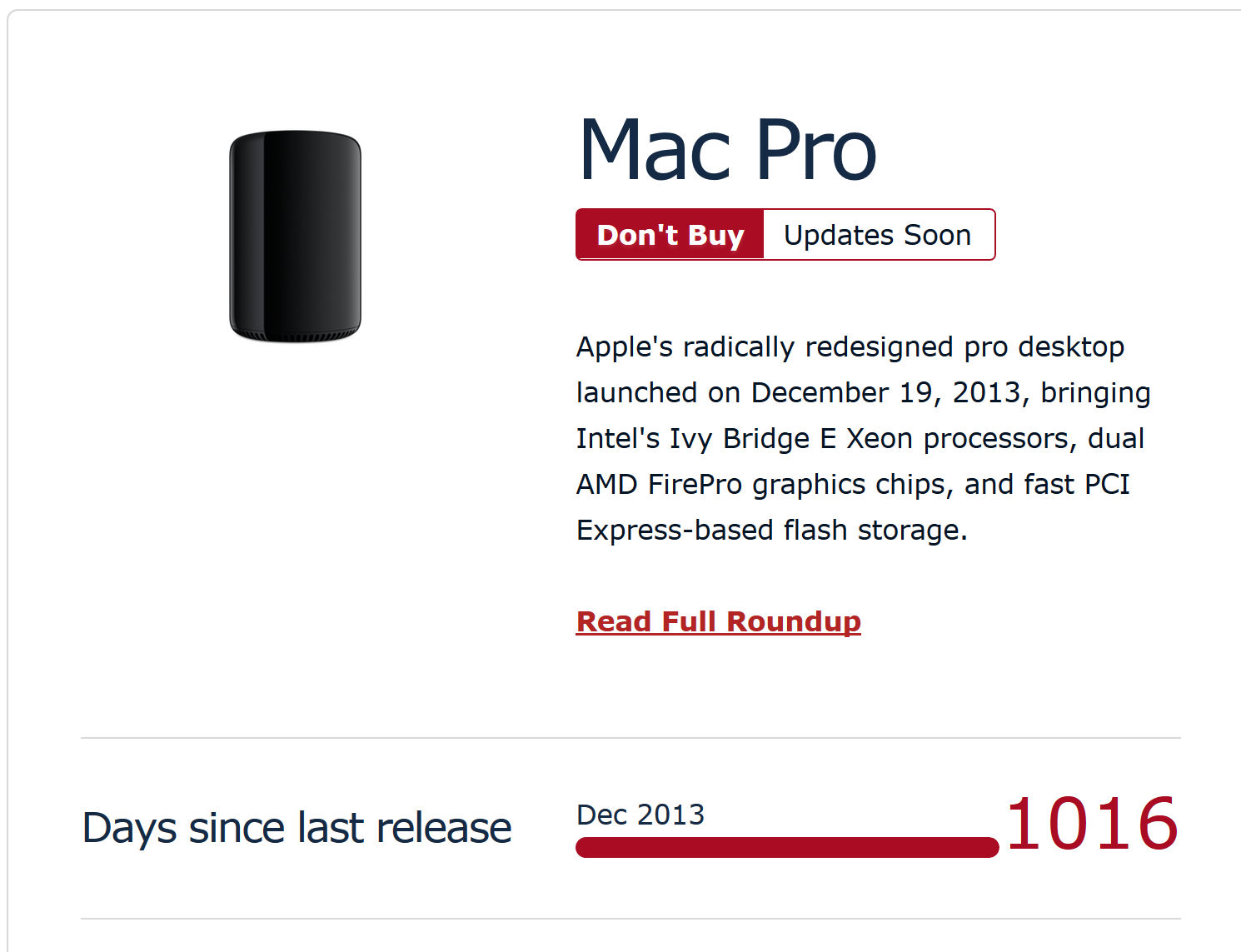Click the word launched in the description
The width and height of the screenshot is (1241, 952).
pos(636,392)
